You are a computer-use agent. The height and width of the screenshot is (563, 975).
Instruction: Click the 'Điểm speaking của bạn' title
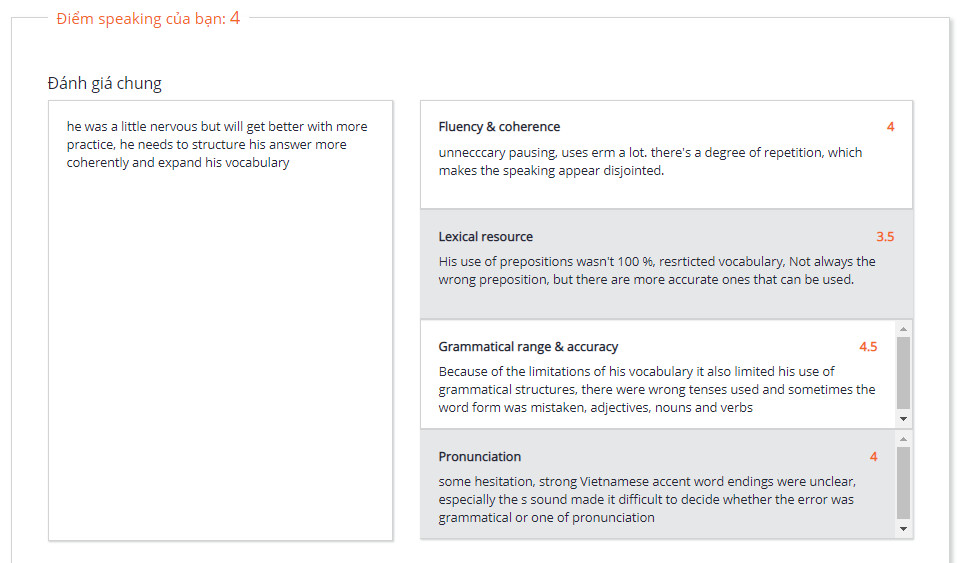coord(148,18)
